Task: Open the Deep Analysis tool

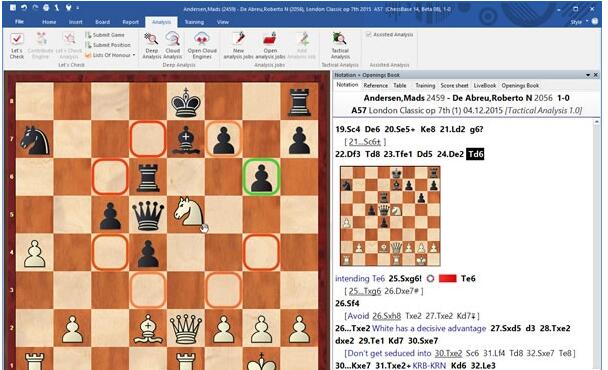Action: tap(151, 46)
